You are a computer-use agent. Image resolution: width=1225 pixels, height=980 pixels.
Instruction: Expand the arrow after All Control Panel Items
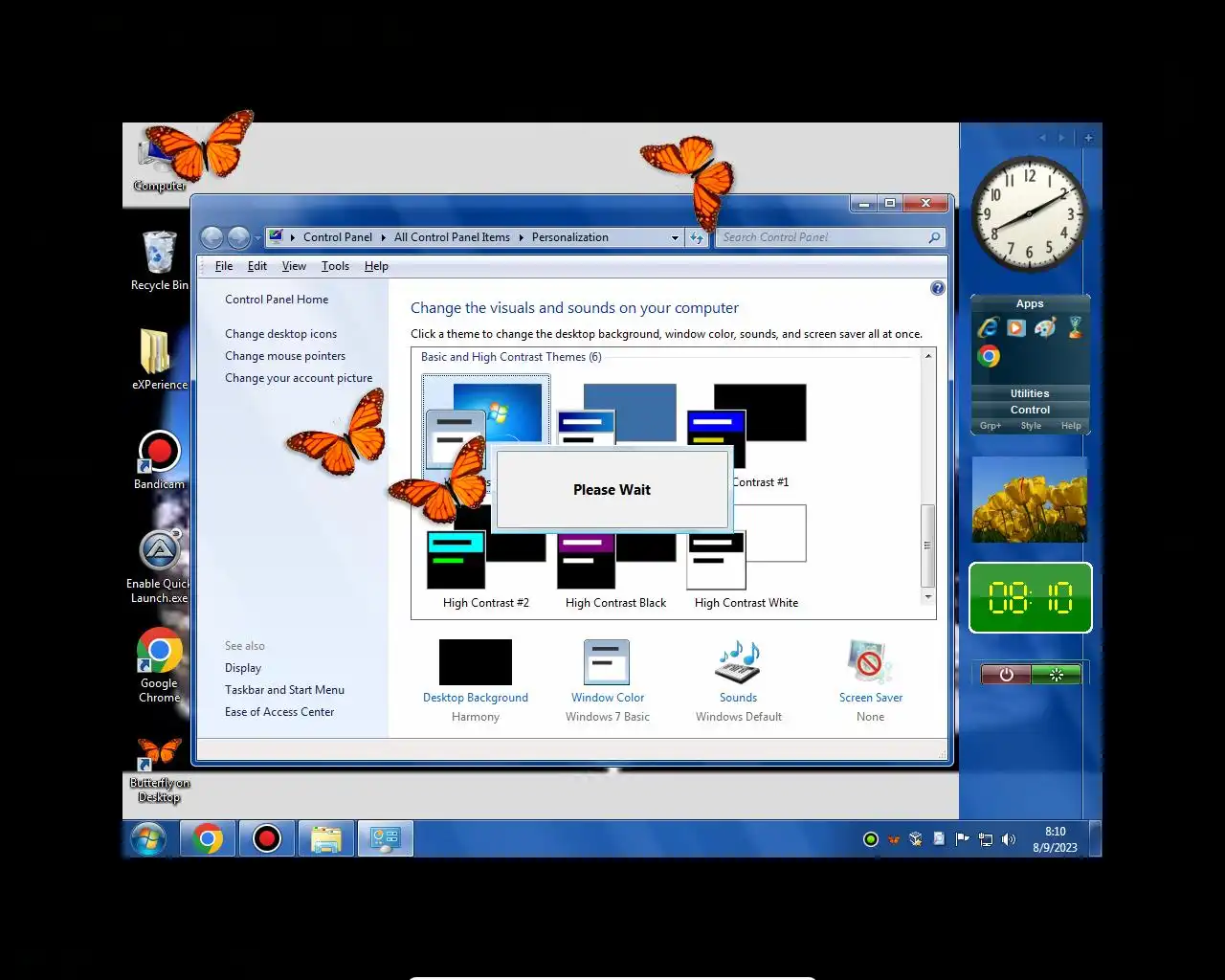point(522,237)
